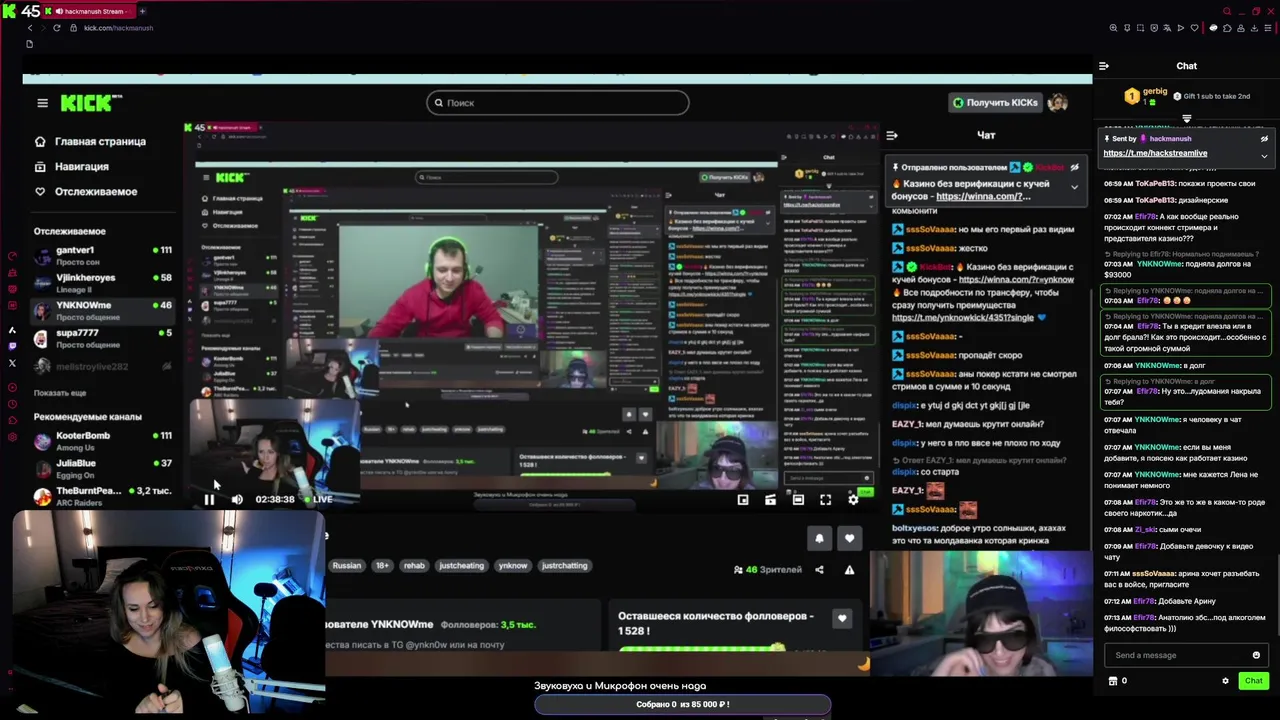Click the report warning triangle icon
The height and width of the screenshot is (720, 1280).
[849, 570]
